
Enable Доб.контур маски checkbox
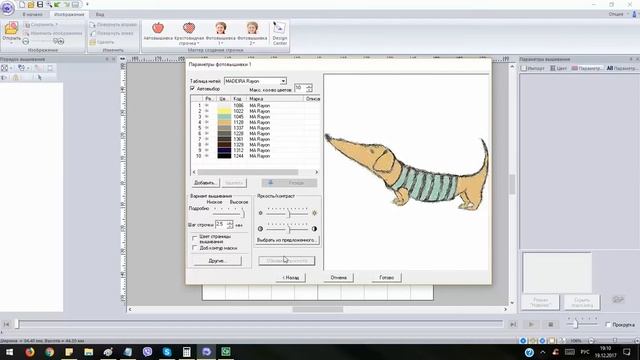195,248
